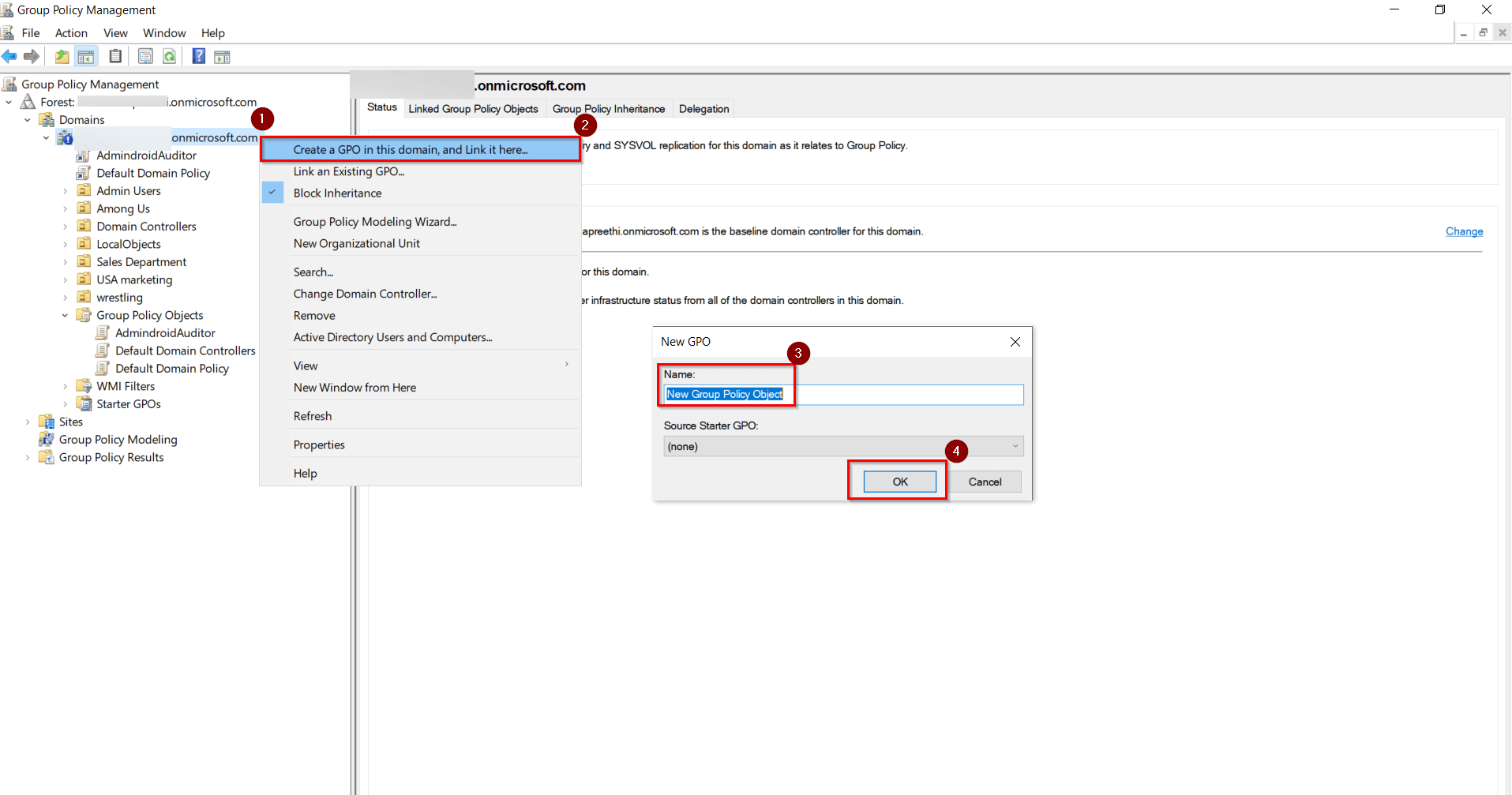Click the Back navigation arrow in the toolbar
Screen dimensions: 1512x795
coord(9,56)
